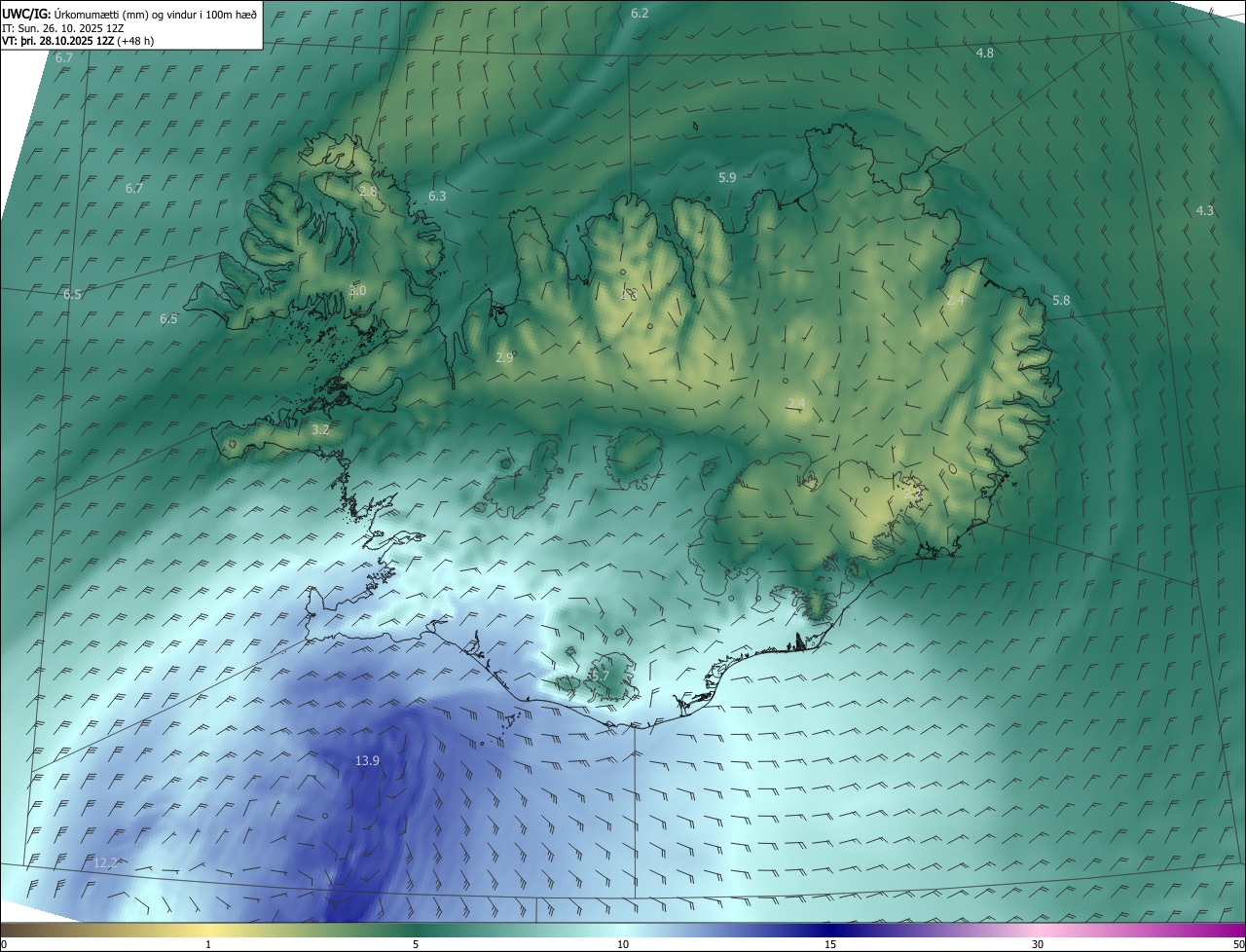The image size is (1246, 952).
Task: Click the 2.9 value label on the map
Action: tap(504, 357)
